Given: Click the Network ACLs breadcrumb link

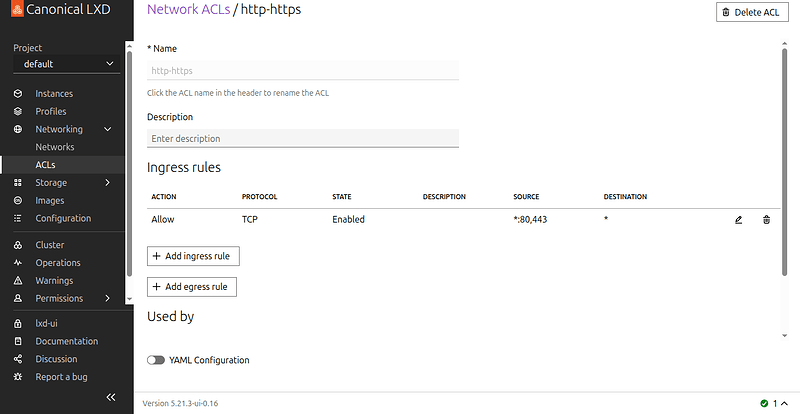Looking at the screenshot, I should (x=187, y=11).
